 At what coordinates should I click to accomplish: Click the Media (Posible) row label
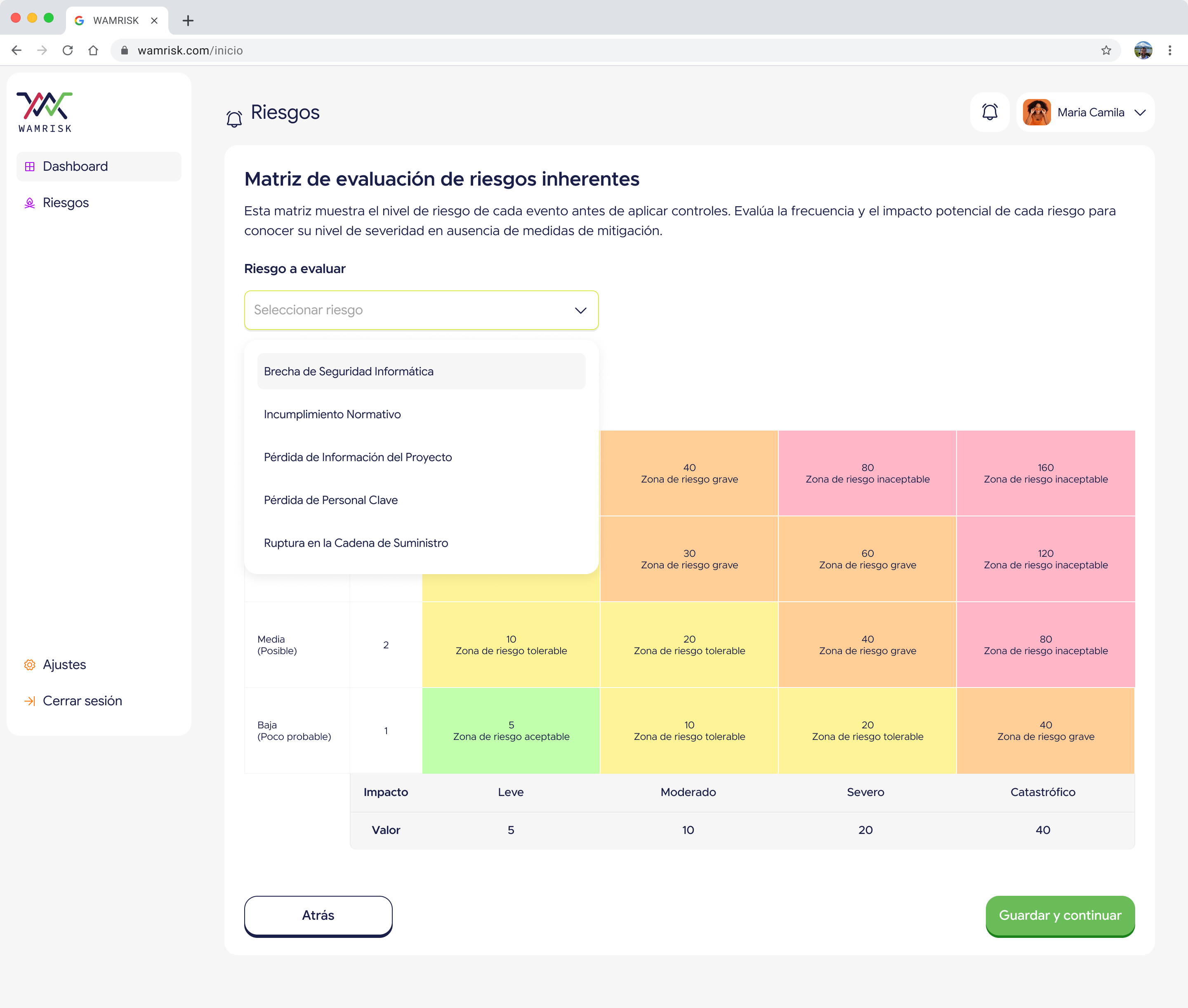[x=277, y=645]
